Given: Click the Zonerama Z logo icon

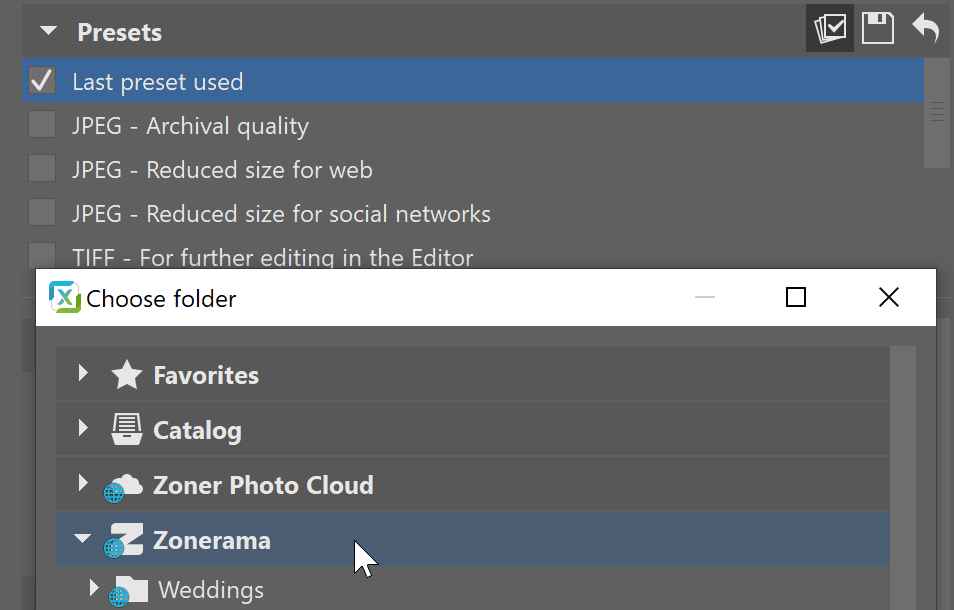Looking at the screenshot, I should (x=124, y=540).
